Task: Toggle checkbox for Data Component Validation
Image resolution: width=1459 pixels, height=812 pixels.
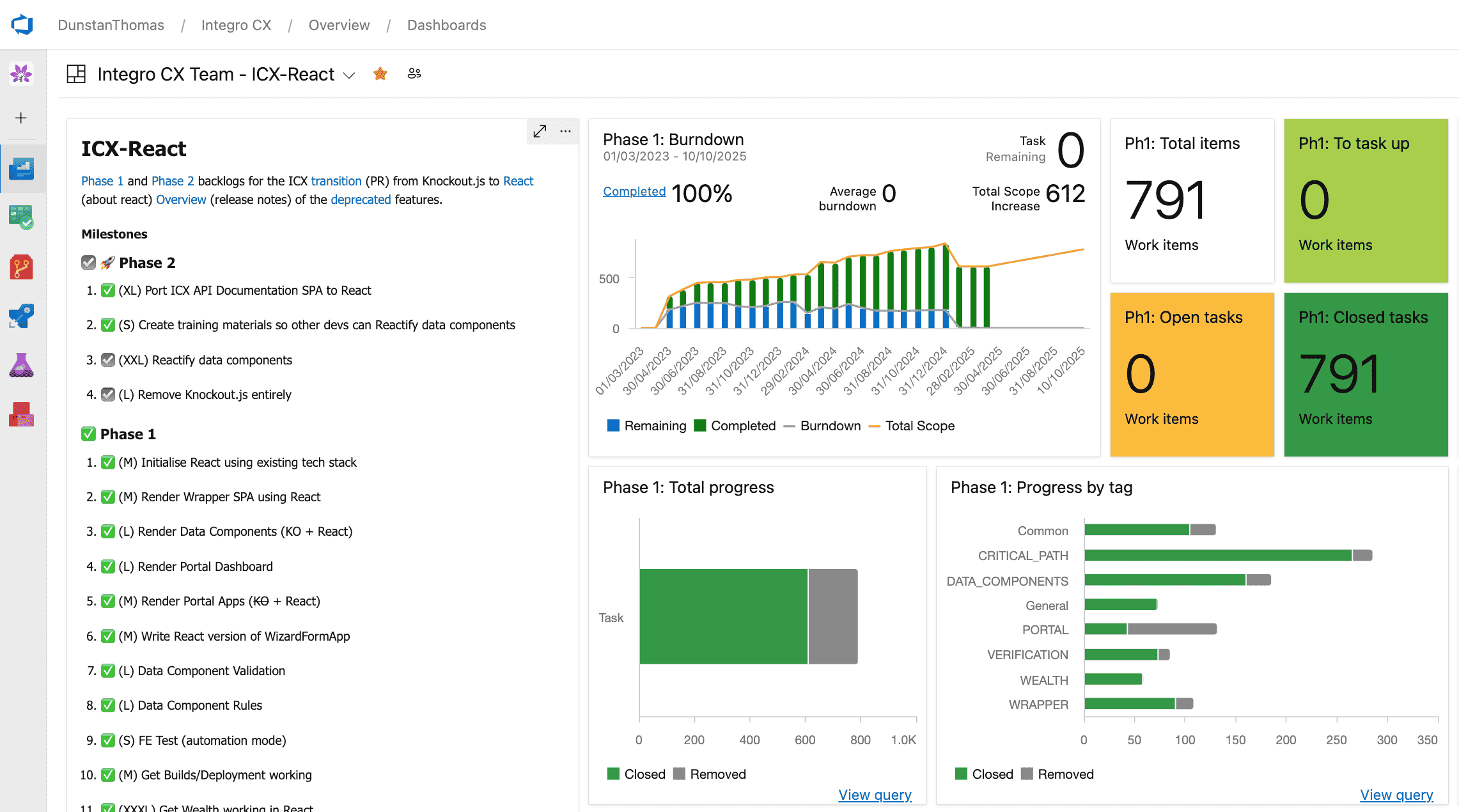Action: click(108, 671)
